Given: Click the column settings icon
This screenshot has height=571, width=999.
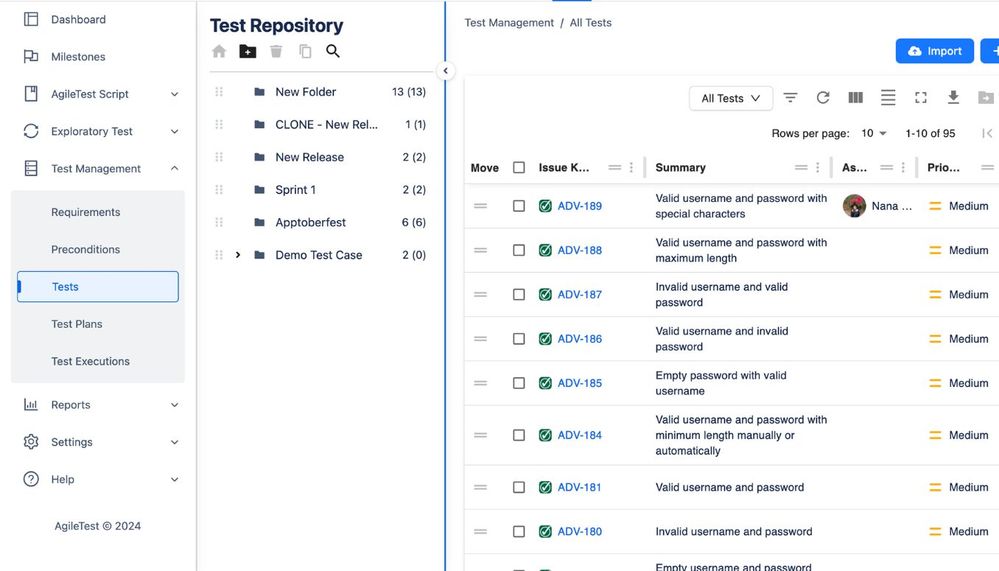Looking at the screenshot, I should [856, 98].
